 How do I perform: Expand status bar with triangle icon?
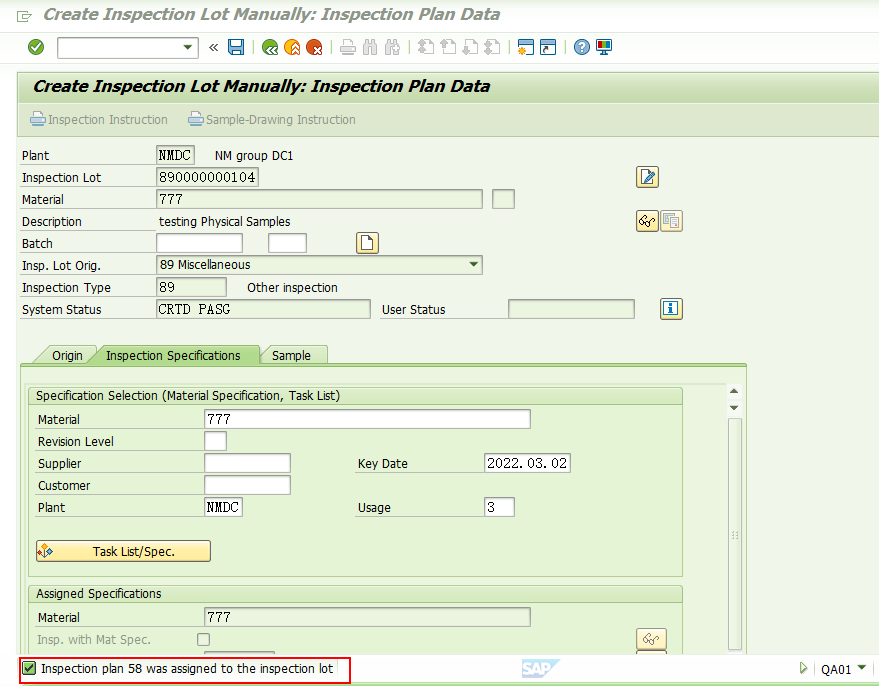(803, 668)
